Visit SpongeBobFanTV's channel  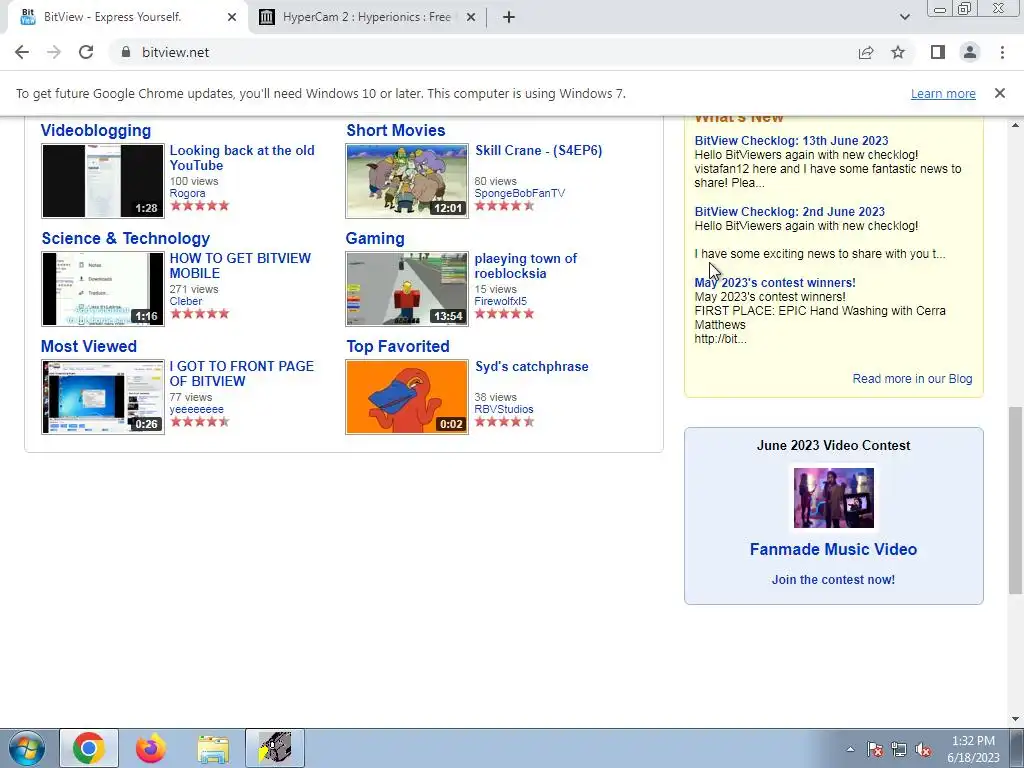520,193
